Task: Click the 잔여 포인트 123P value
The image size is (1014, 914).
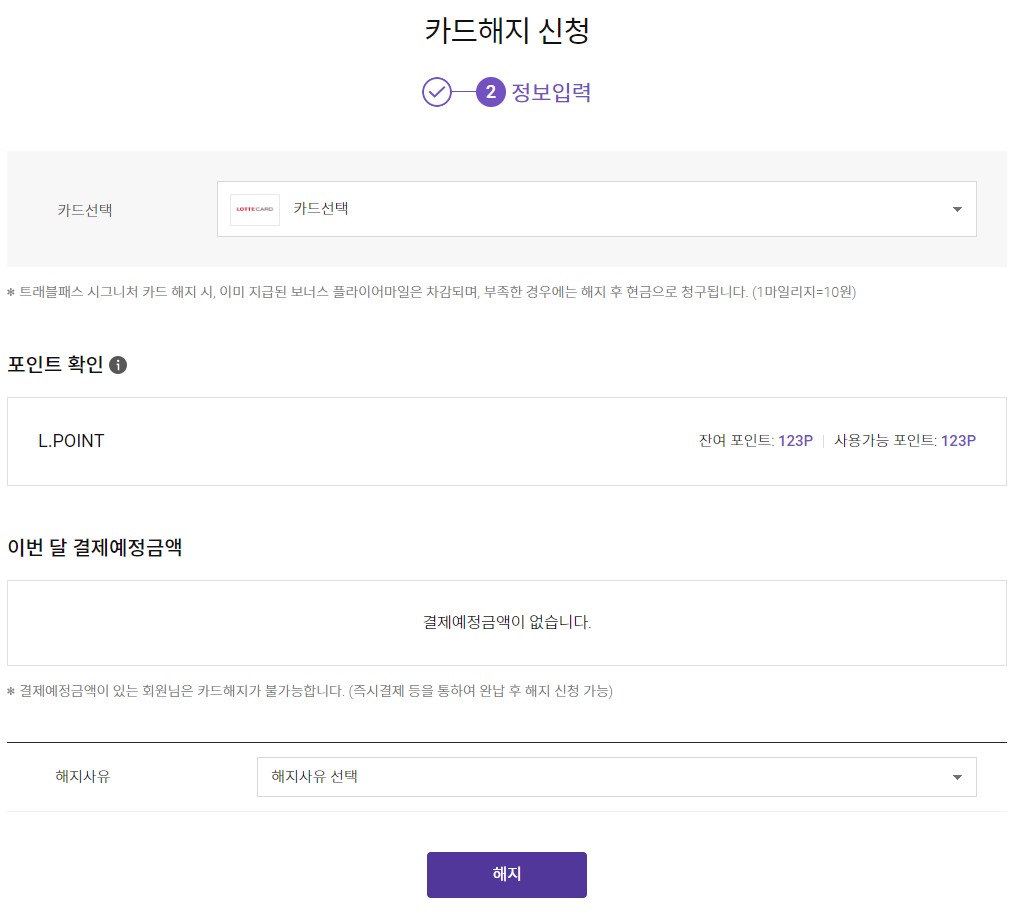Action: (x=795, y=441)
